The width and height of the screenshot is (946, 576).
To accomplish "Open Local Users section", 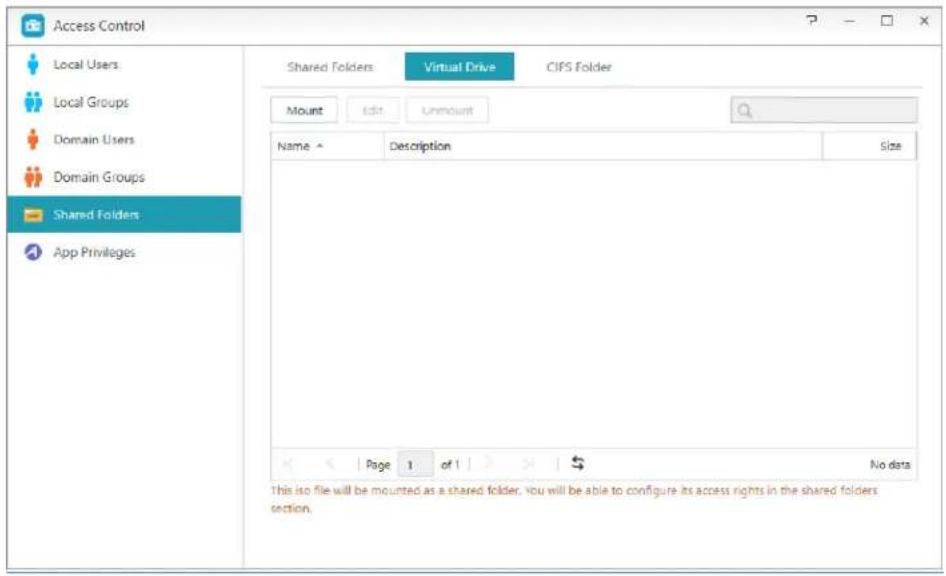I will [124, 64].
